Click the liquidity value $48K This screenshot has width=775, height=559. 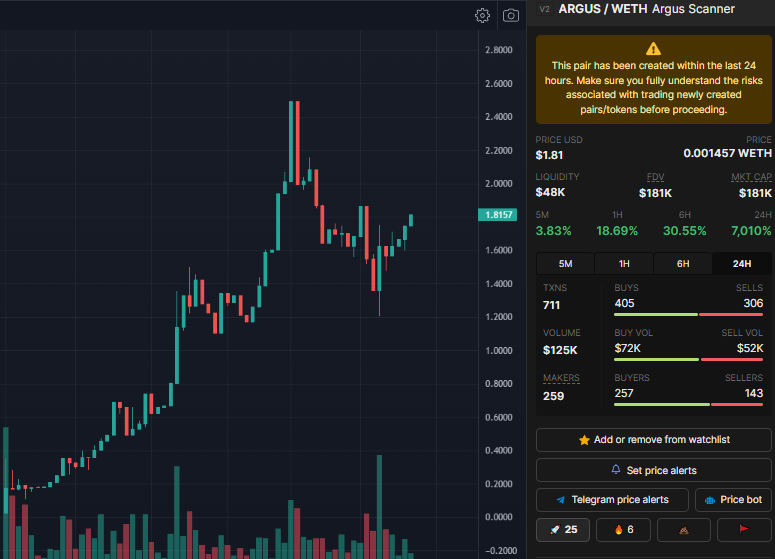click(550, 192)
